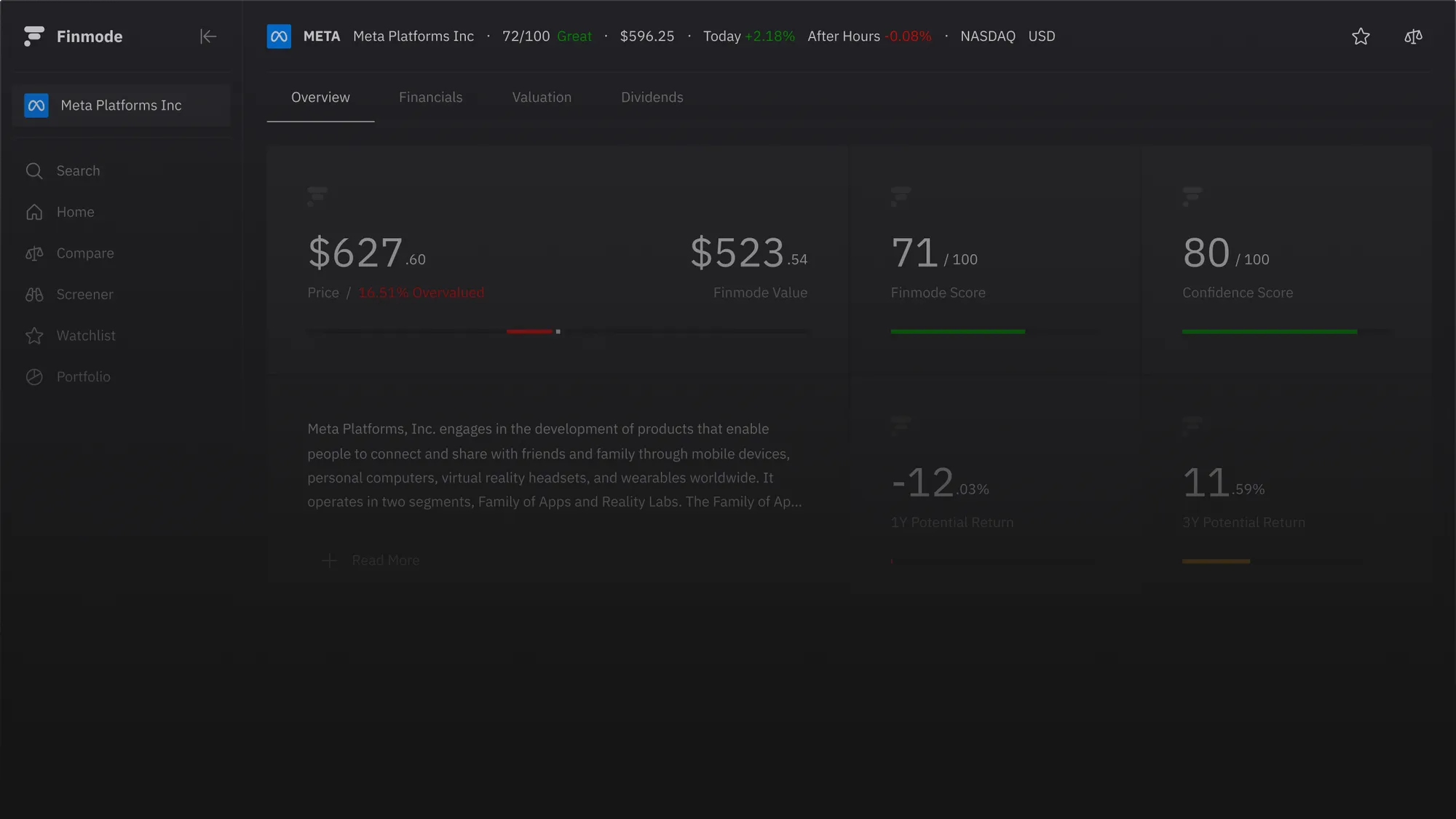Click the Search magnifier icon in the sidebar

point(34,171)
